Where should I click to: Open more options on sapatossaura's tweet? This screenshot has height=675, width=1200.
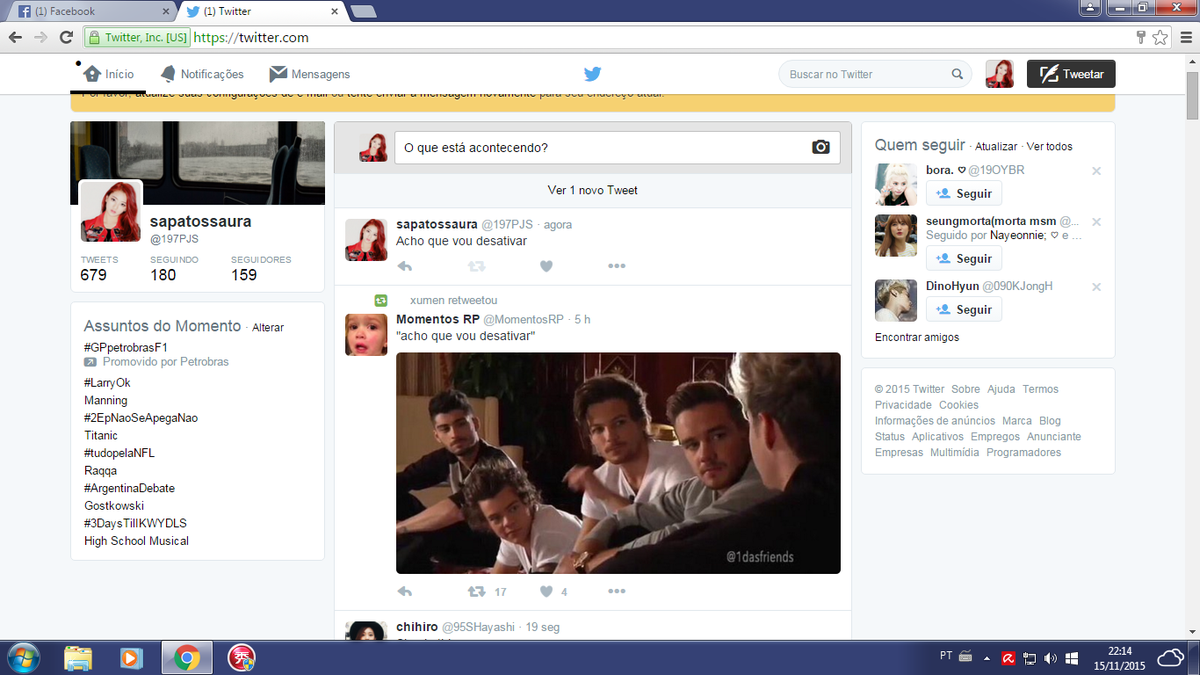coord(616,266)
